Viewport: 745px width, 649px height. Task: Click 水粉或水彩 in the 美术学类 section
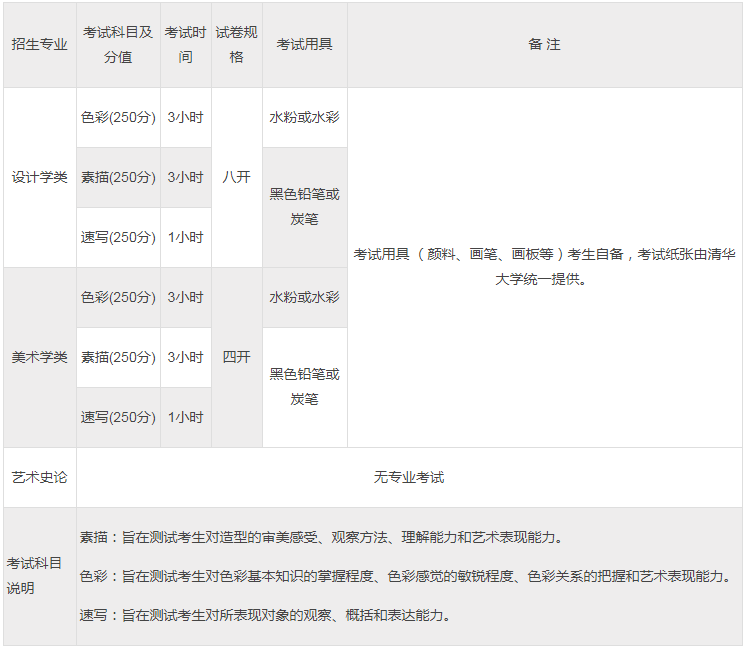(305, 297)
